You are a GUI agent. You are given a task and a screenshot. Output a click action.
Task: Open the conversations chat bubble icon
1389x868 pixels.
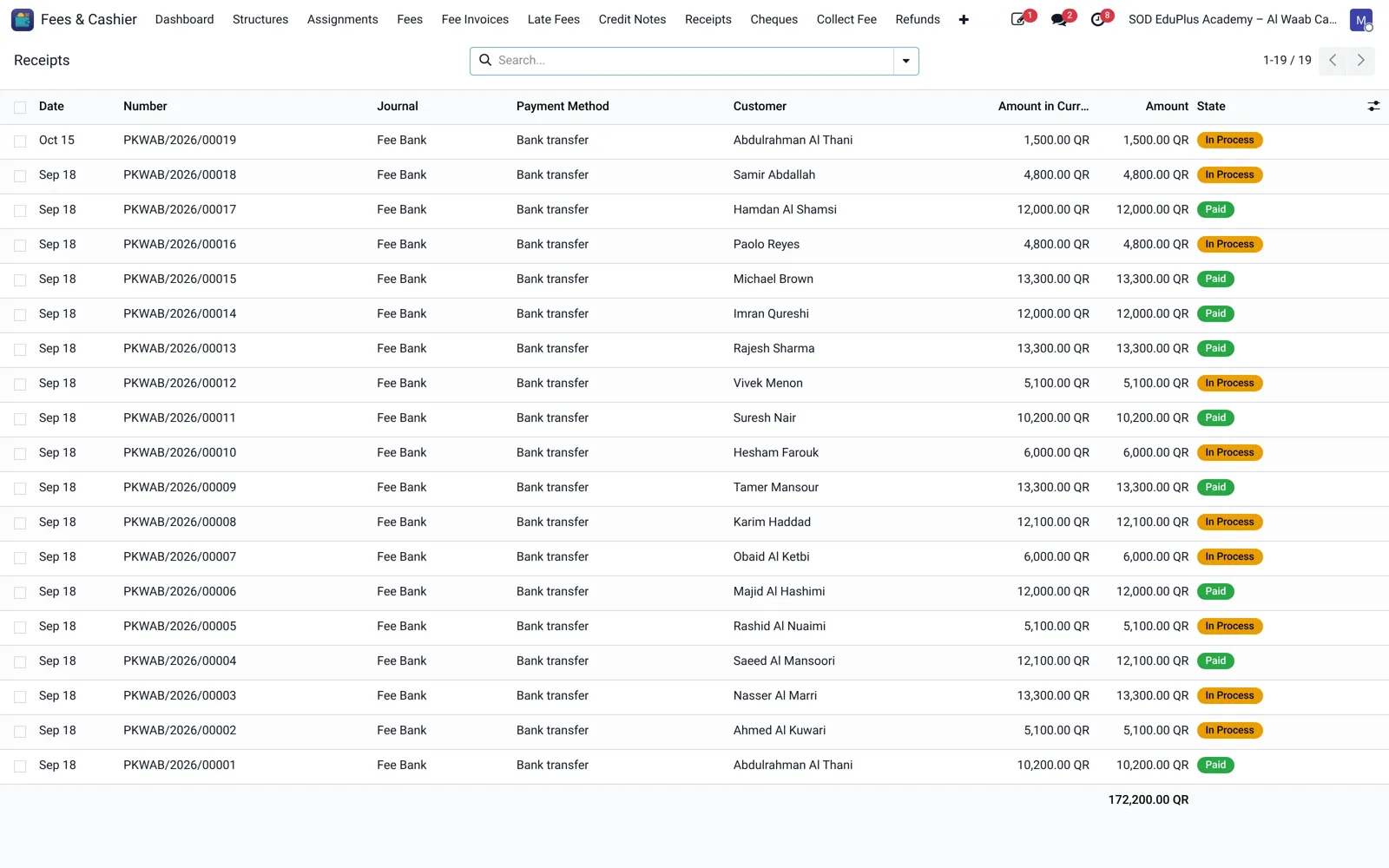(1058, 19)
